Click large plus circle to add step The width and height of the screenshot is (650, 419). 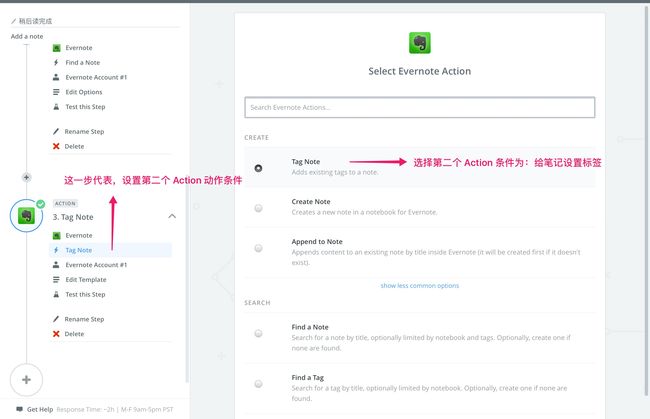26,380
